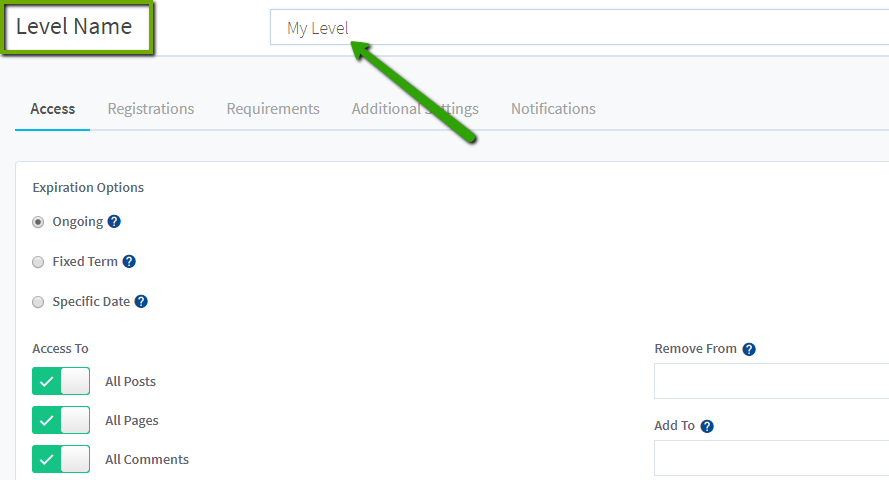
Task: Click help icon next to Specific Date
Action: coord(141,302)
